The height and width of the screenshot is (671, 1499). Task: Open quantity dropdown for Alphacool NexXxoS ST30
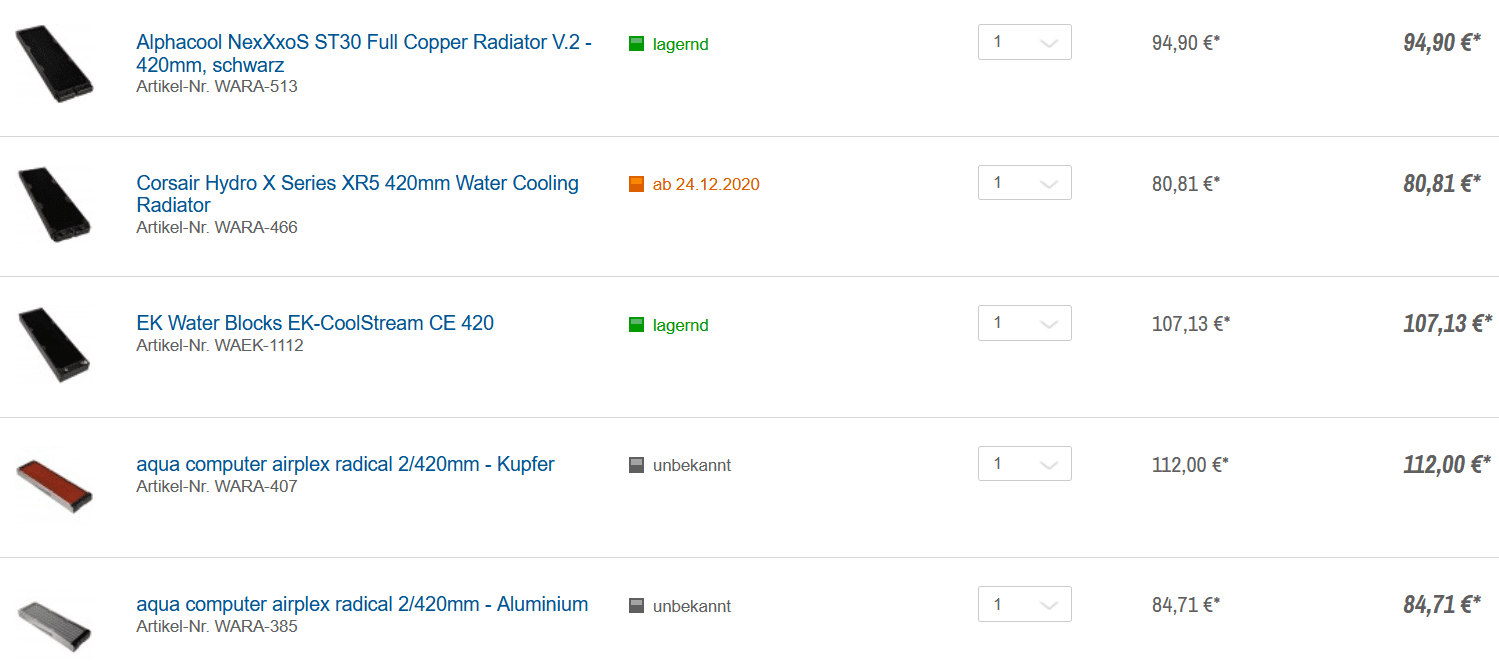pos(1024,43)
